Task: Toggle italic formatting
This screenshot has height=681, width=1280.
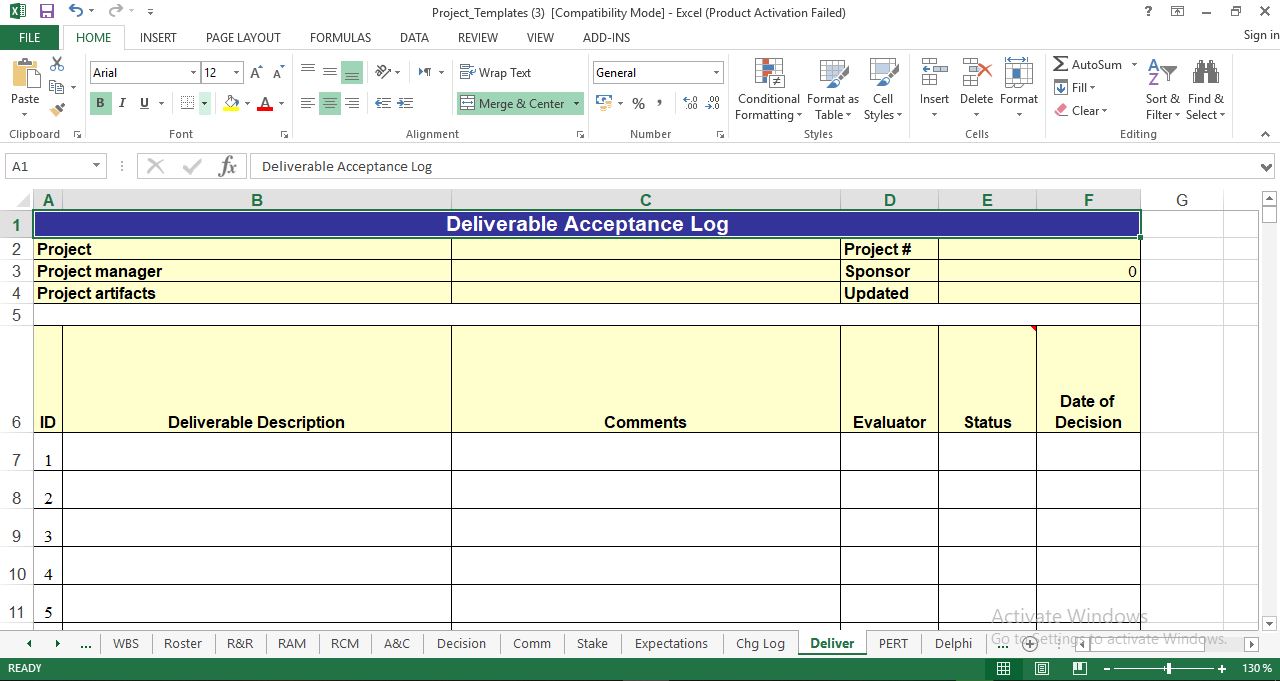Action: click(121, 103)
